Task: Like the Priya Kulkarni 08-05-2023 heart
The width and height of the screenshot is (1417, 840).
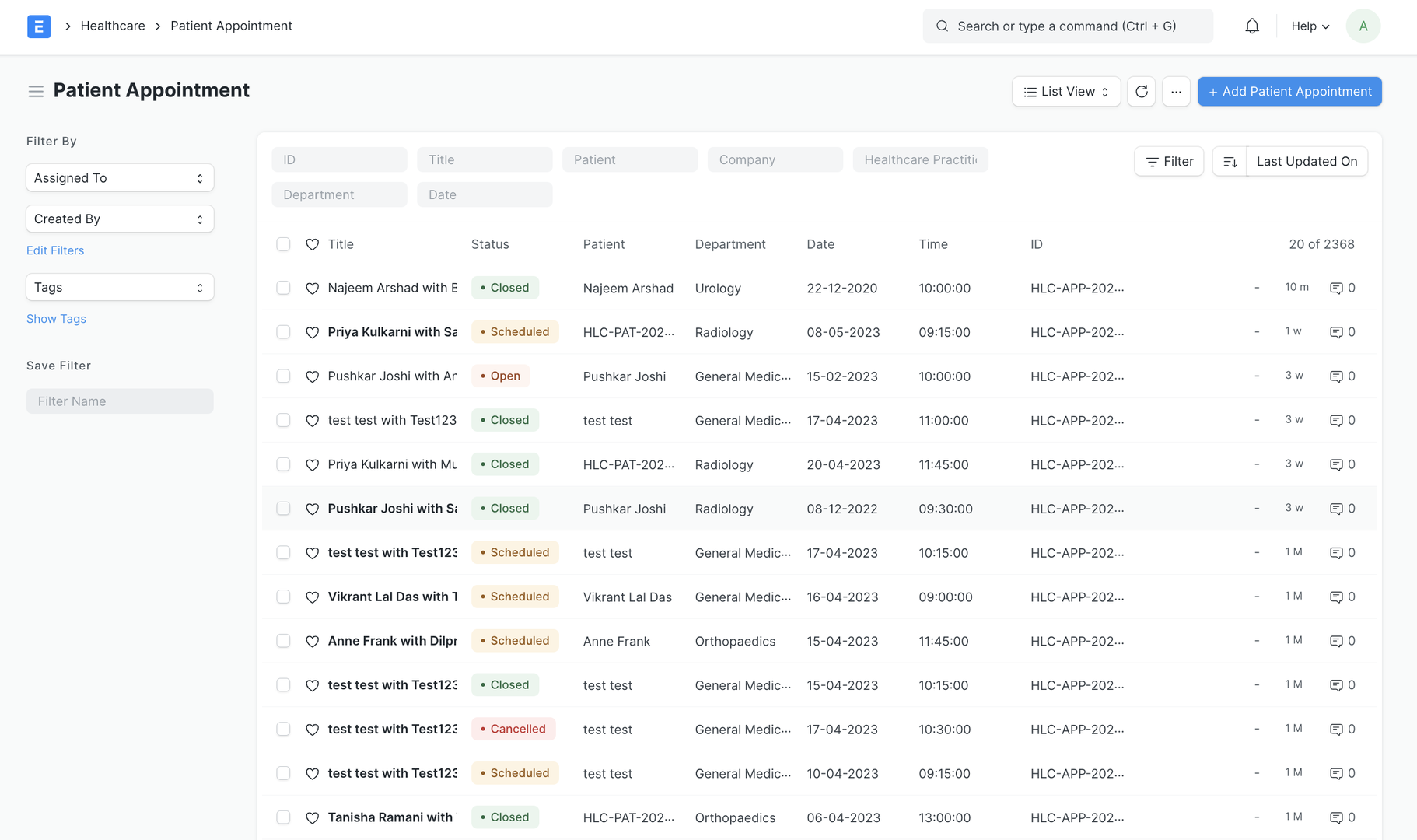Action: 312,333
